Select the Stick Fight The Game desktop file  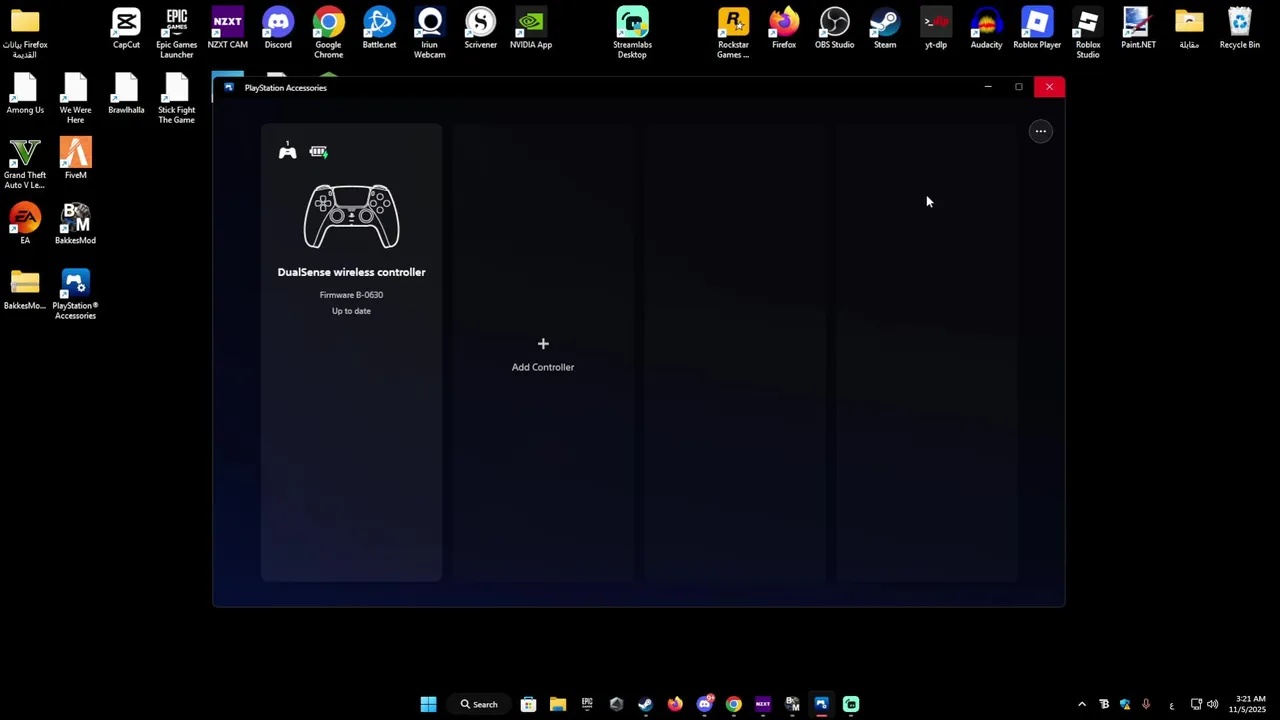pyautogui.click(x=177, y=99)
